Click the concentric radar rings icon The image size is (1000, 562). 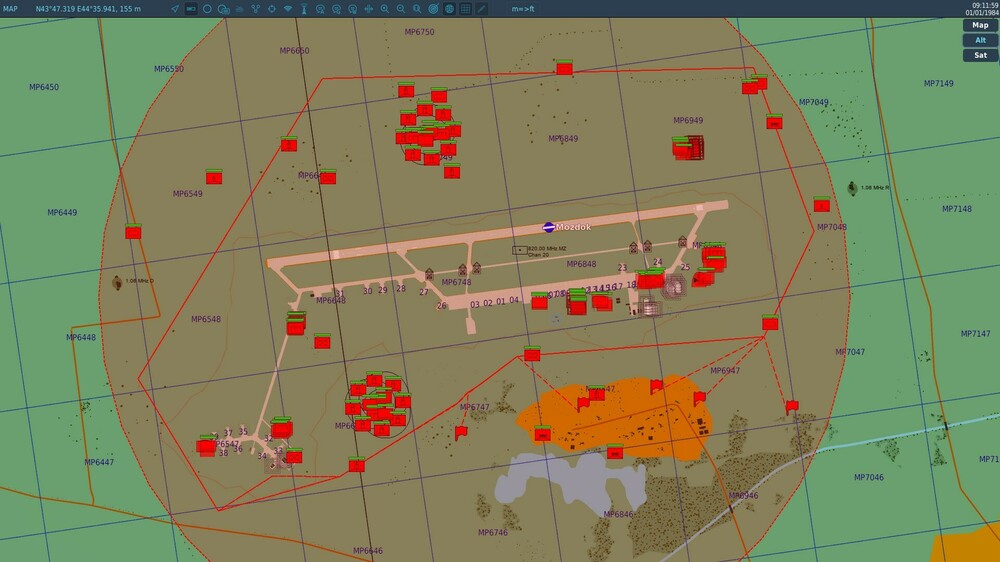[433, 9]
